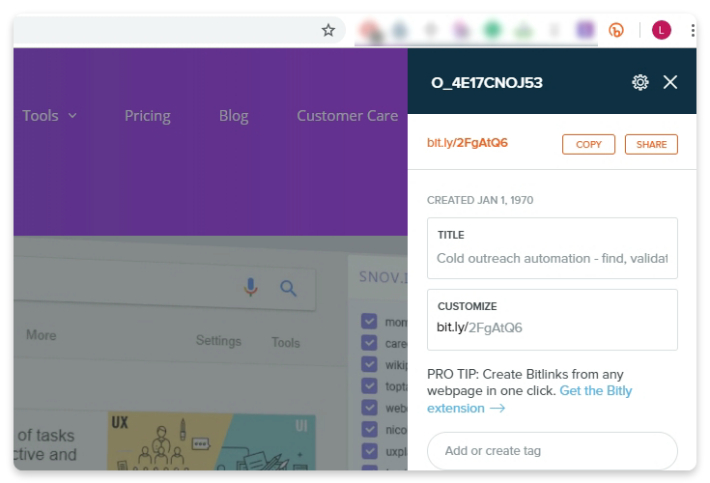The image size is (710, 483).
Task: Open Bitly panel settings gear
Action: click(x=640, y=82)
